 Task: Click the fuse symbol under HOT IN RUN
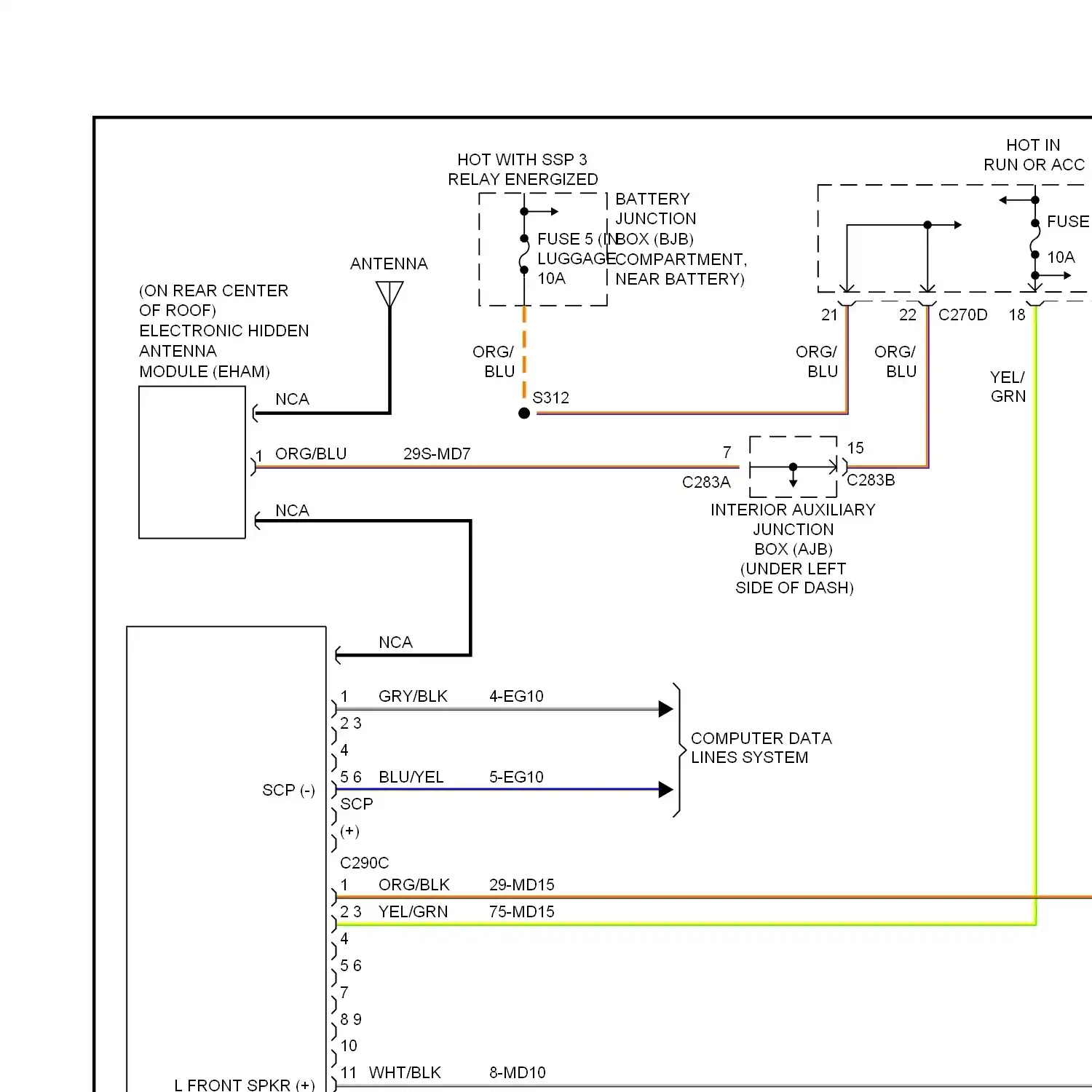point(1034,239)
